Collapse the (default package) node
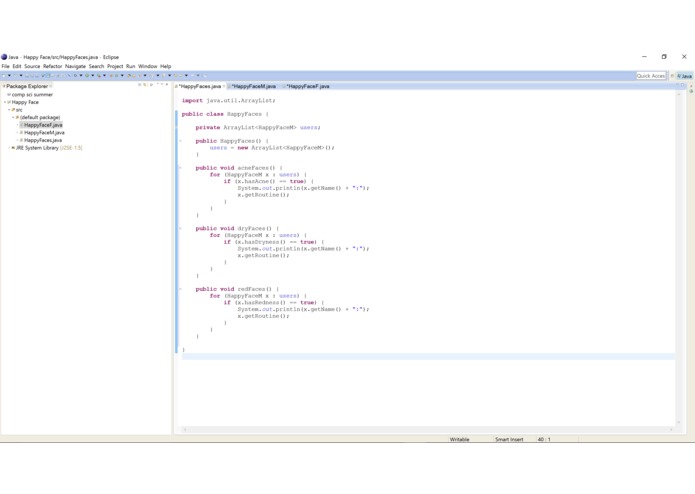The height and width of the screenshot is (494, 695). pos(13,117)
